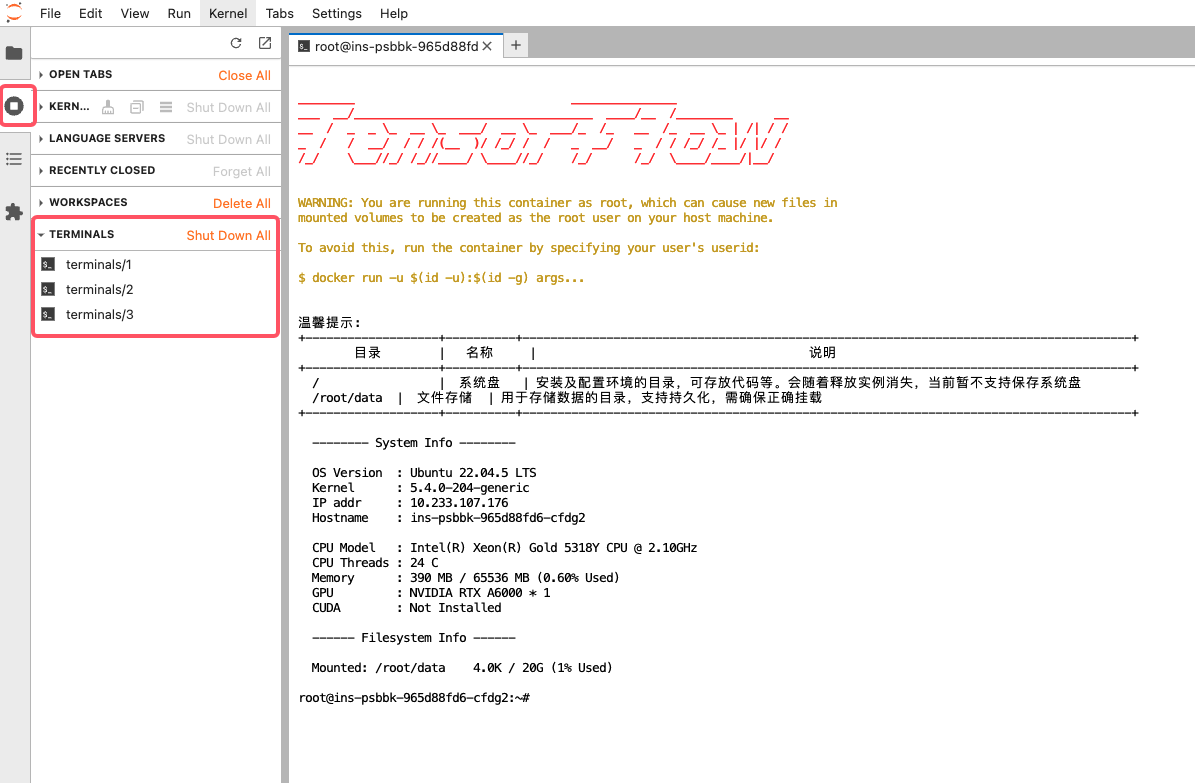Click the collapse-all icon in Kernels row
This screenshot has height=783, width=1195.
pos(137,107)
